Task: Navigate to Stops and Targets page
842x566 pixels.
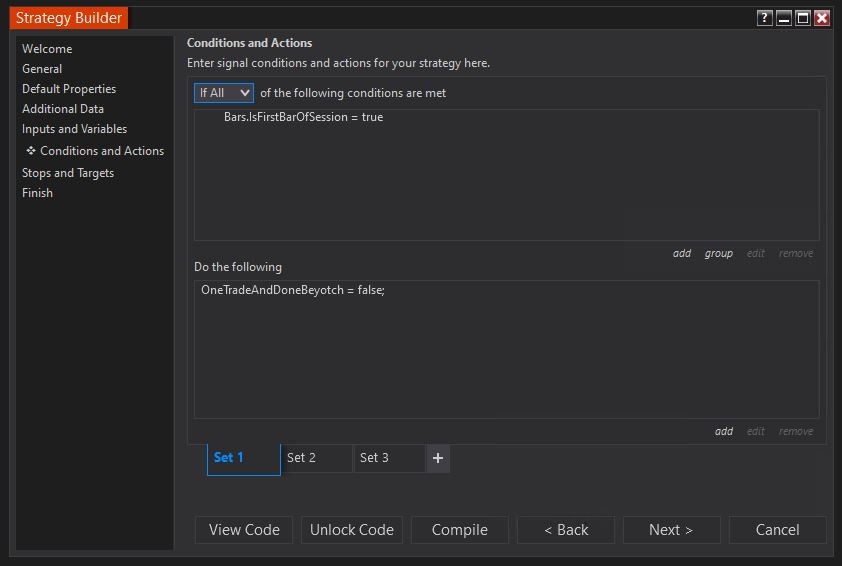Action: (x=68, y=173)
